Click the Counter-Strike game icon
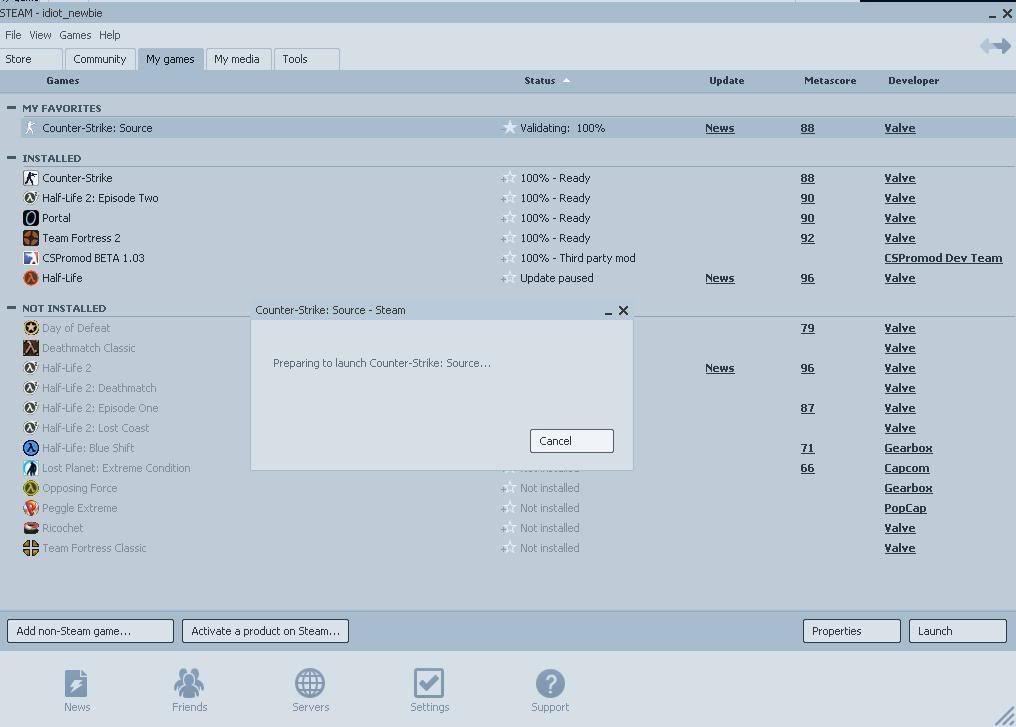The width and height of the screenshot is (1016, 727). [30, 178]
